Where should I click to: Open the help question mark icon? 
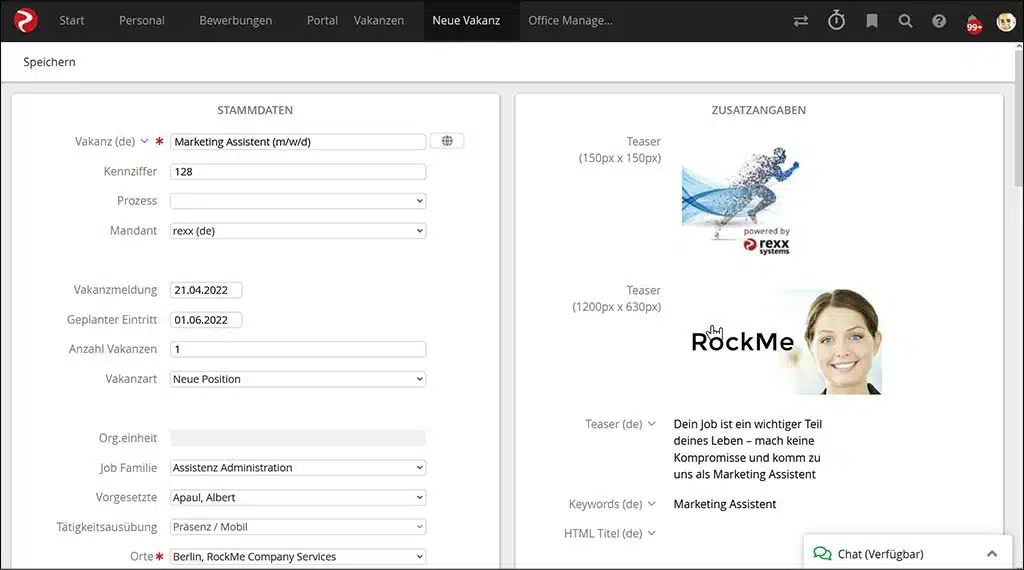point(939,21)
